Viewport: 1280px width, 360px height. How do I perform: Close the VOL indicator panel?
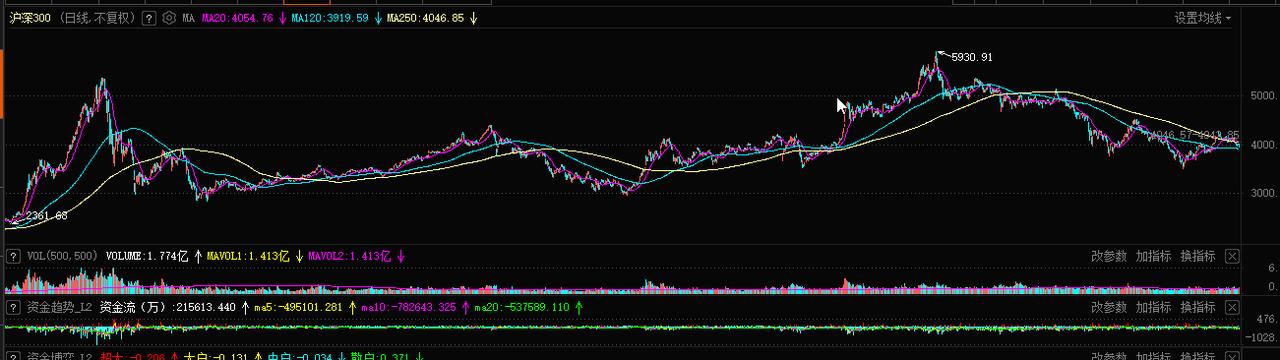point(1232,257)
